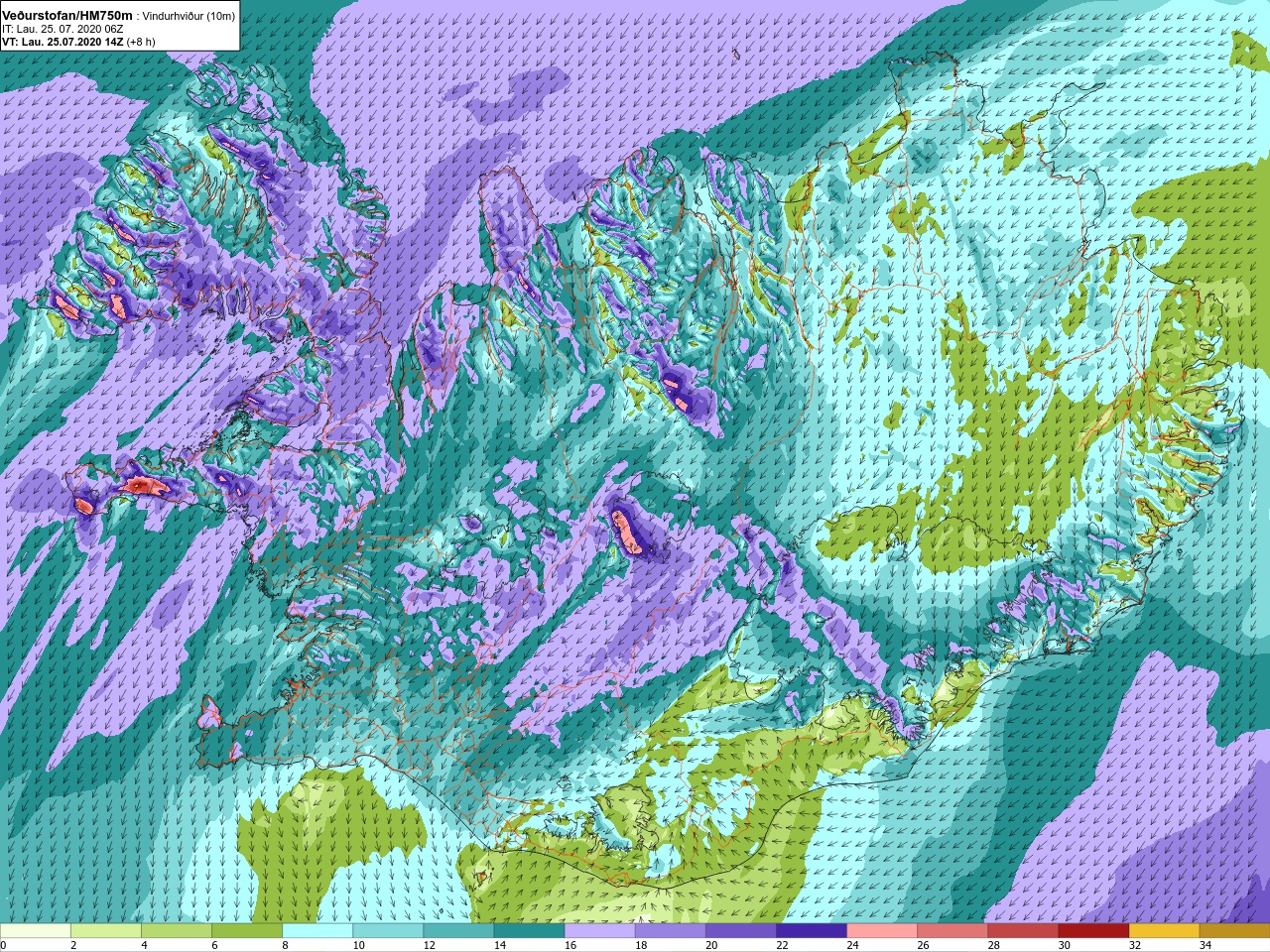Click the legend scale value '24'

click(x=852, y=945)
